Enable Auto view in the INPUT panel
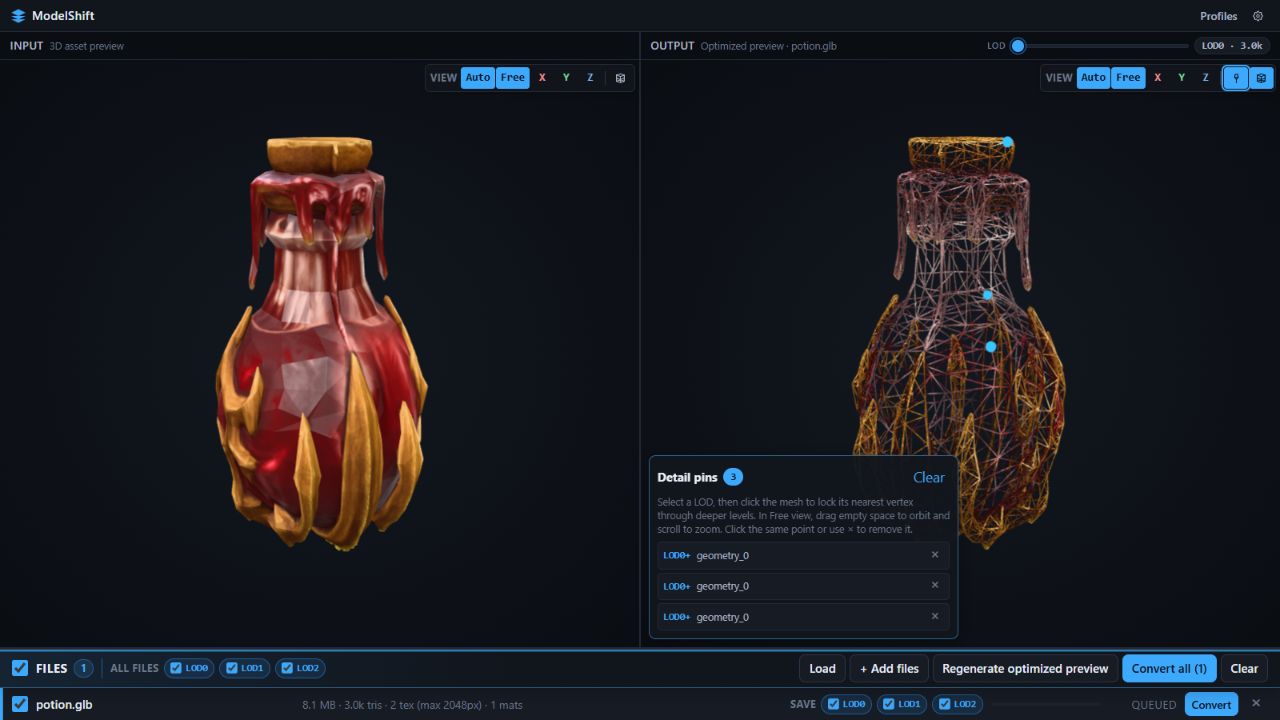The image size is (1280, 720). point(478,78)
